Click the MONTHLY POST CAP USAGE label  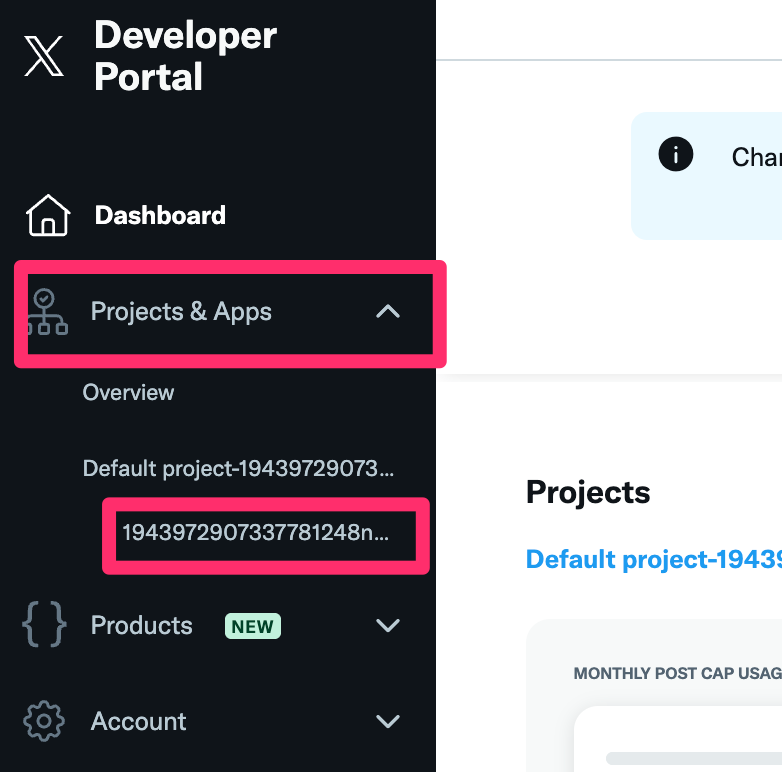point(677,673)
